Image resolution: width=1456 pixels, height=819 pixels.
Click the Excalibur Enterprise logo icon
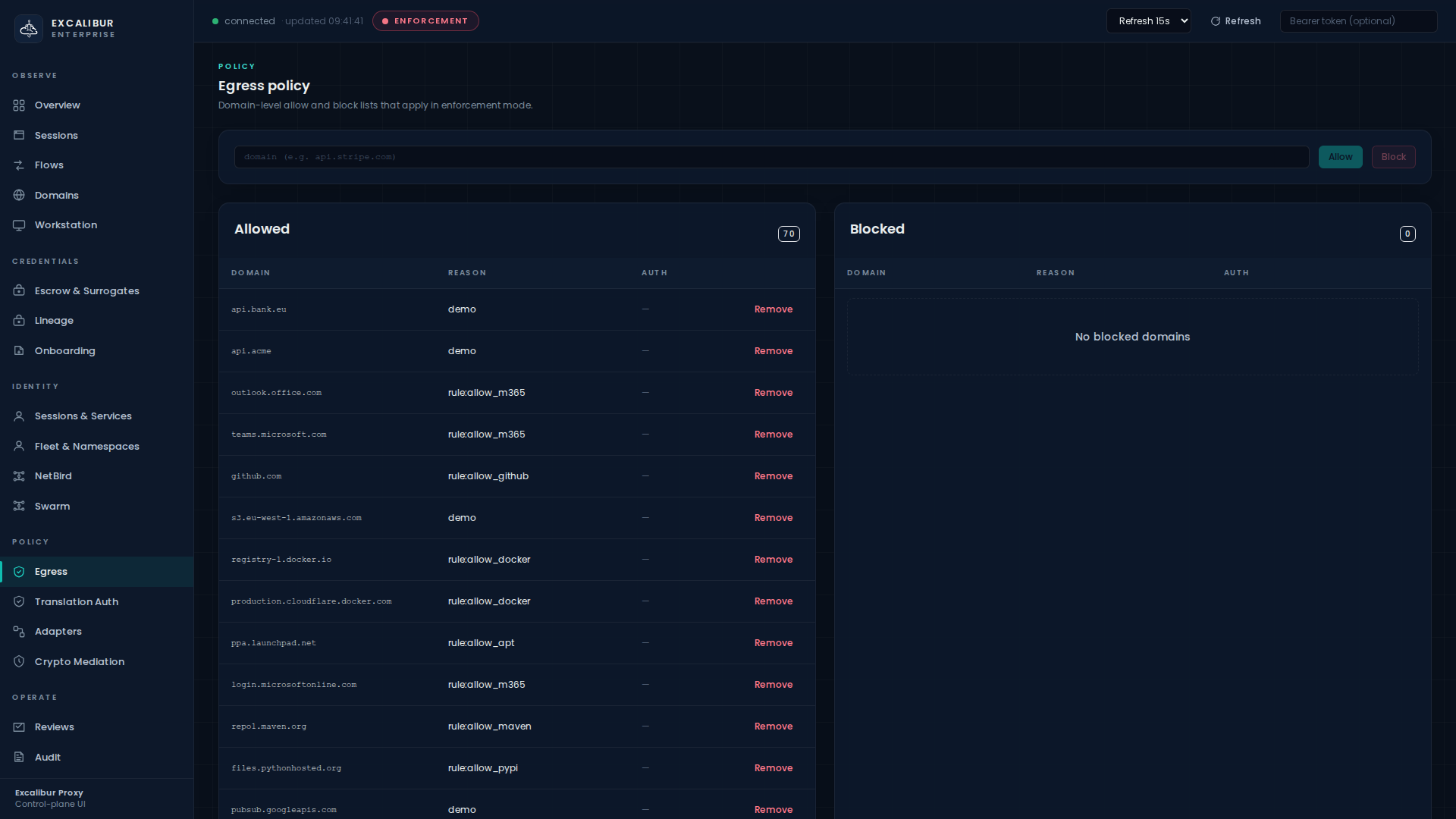tap(29, 29)
